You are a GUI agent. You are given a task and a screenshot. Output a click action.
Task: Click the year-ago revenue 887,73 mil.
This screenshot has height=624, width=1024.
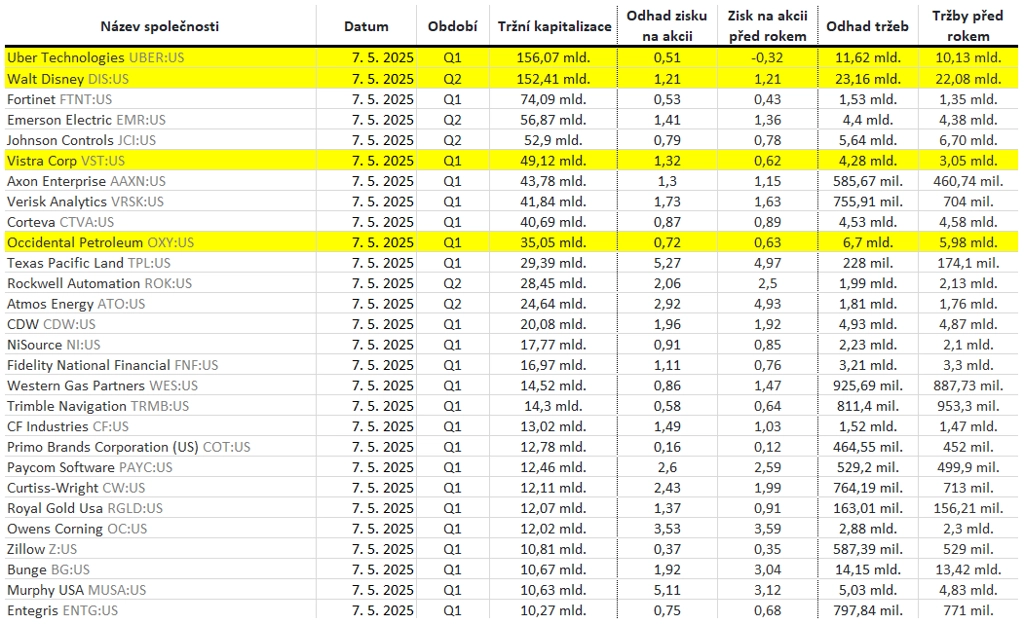[x=968, y=386]
